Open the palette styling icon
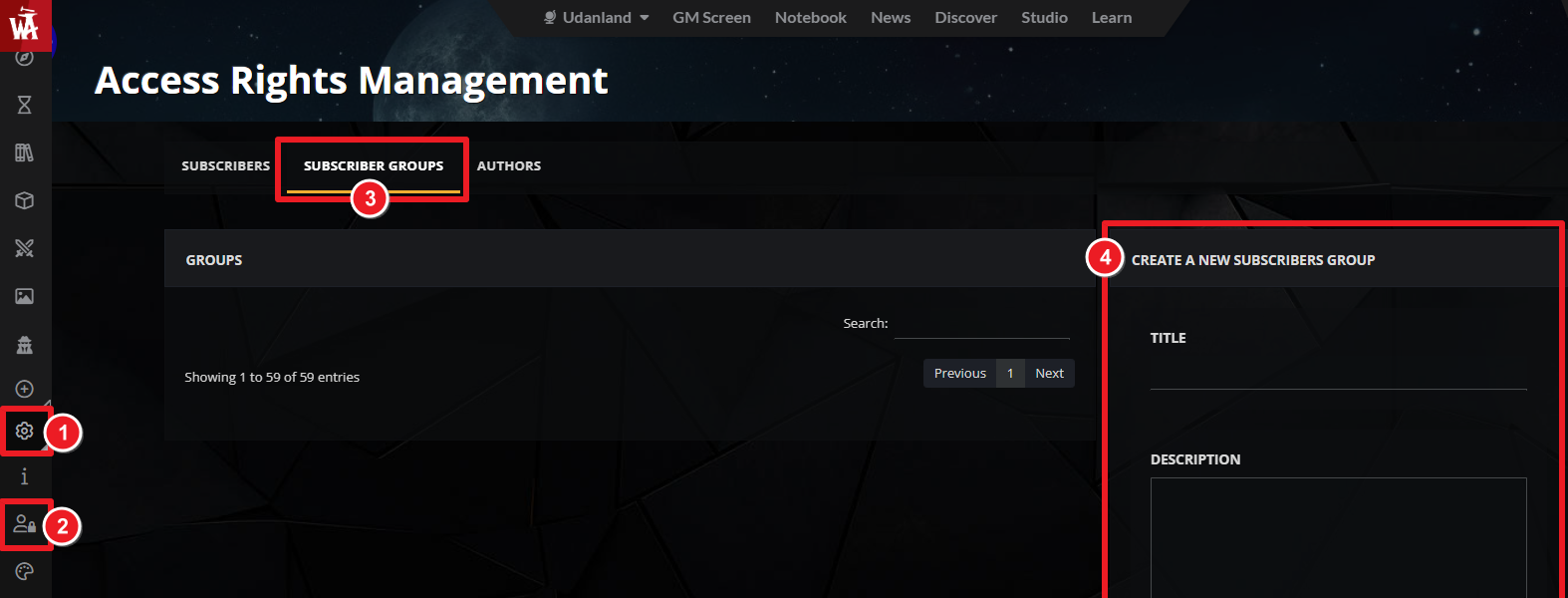The height and width of the screenshot is (598, 1568). (x=25, y=571)
